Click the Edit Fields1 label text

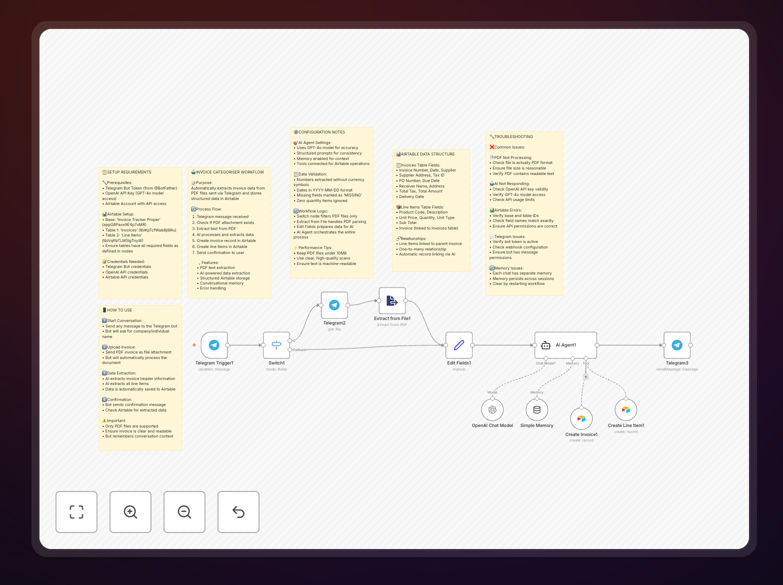459,363
